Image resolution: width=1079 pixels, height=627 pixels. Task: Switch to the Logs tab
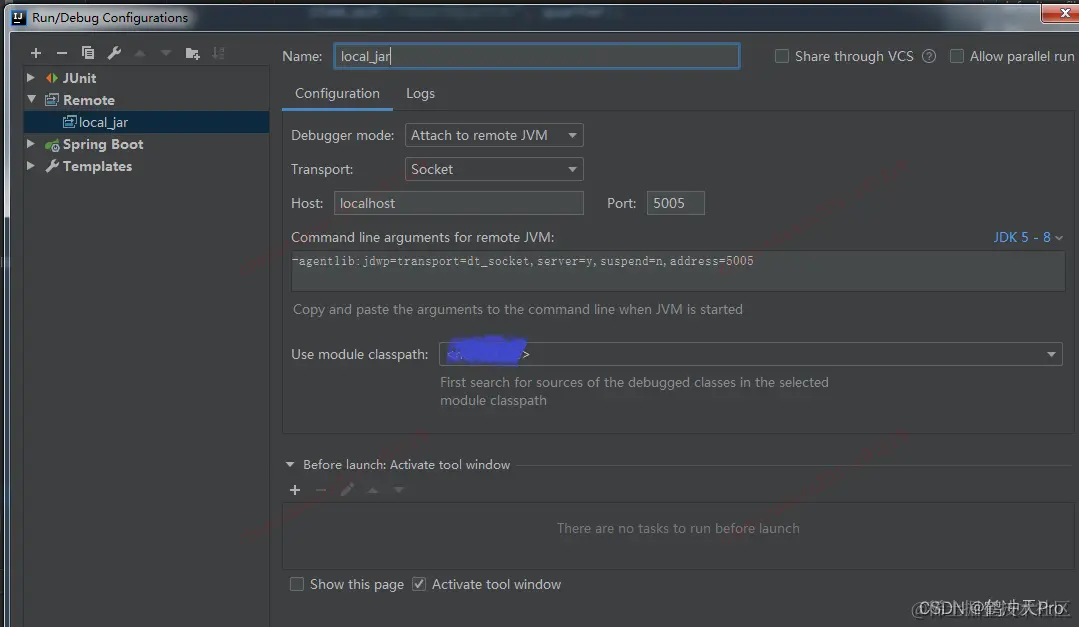420,94
